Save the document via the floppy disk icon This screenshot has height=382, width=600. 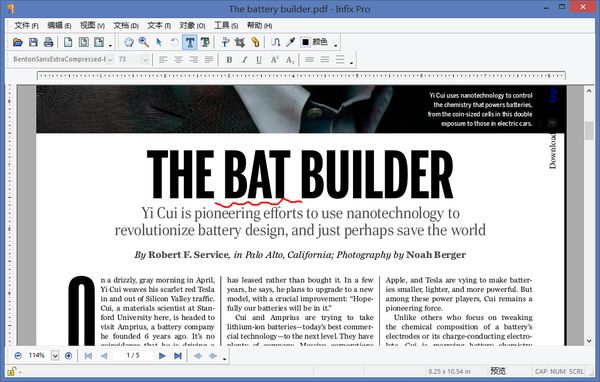tap(33, 42)
